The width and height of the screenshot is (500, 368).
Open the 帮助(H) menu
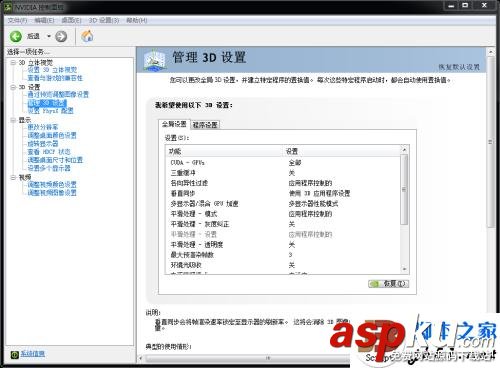coord(137,21)
